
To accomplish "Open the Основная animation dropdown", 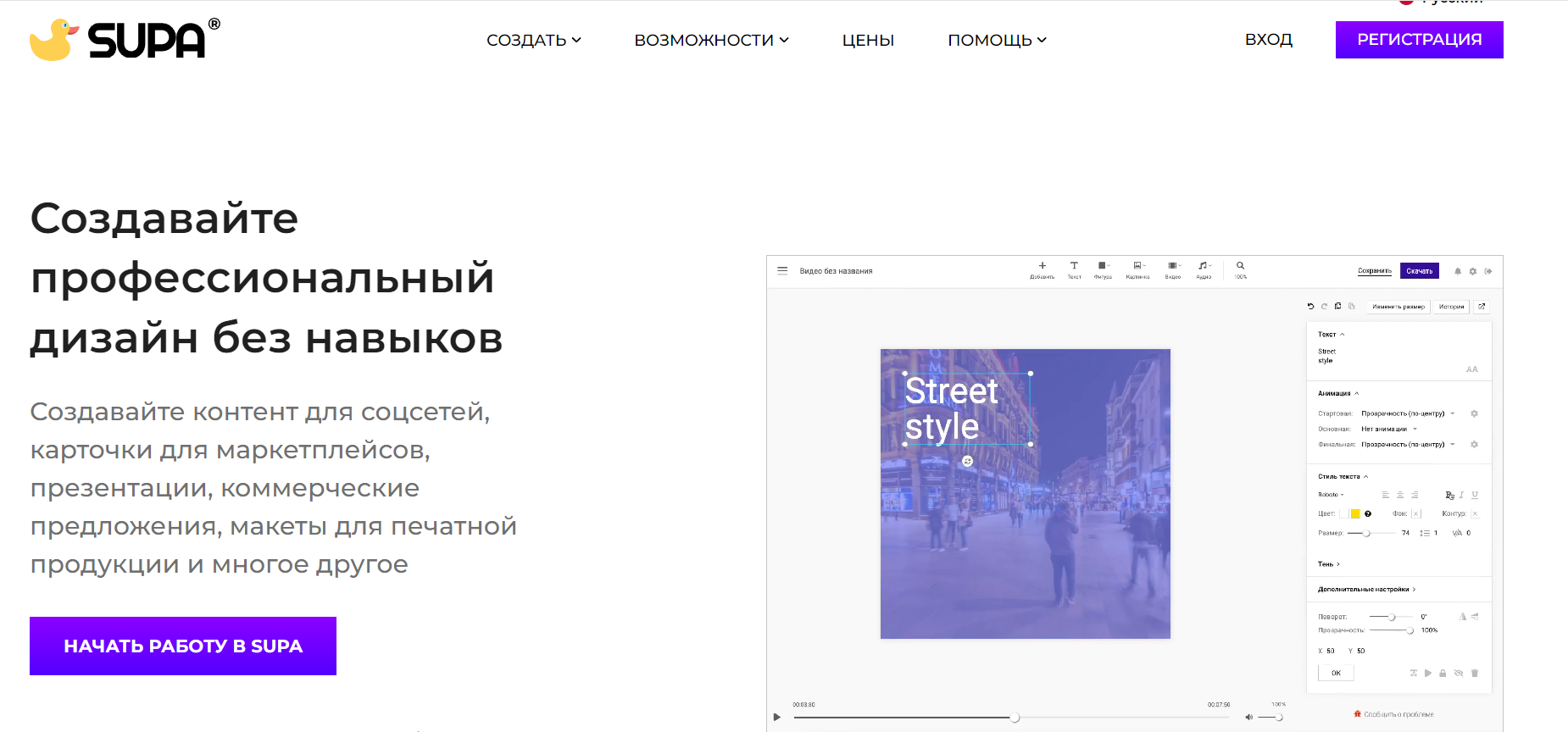I will [1389, 430].
